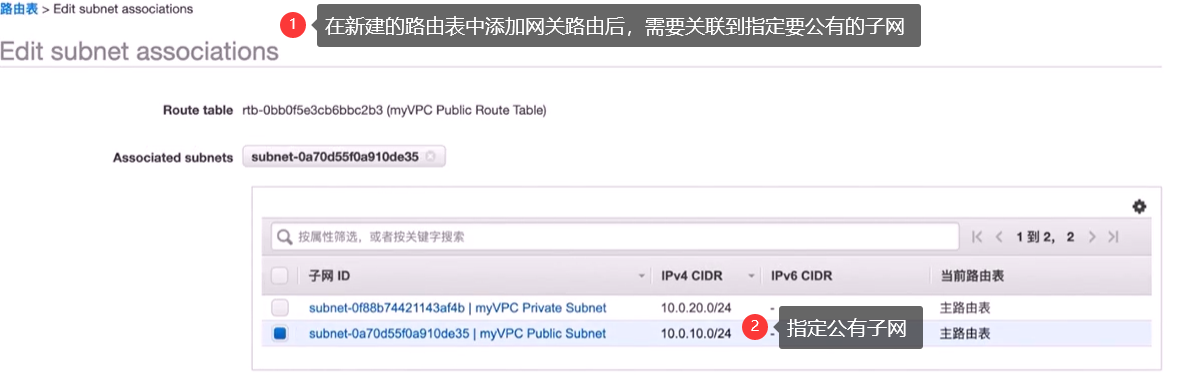Go to first page of subnet list
1184x381 pixels.
point(977,237)
